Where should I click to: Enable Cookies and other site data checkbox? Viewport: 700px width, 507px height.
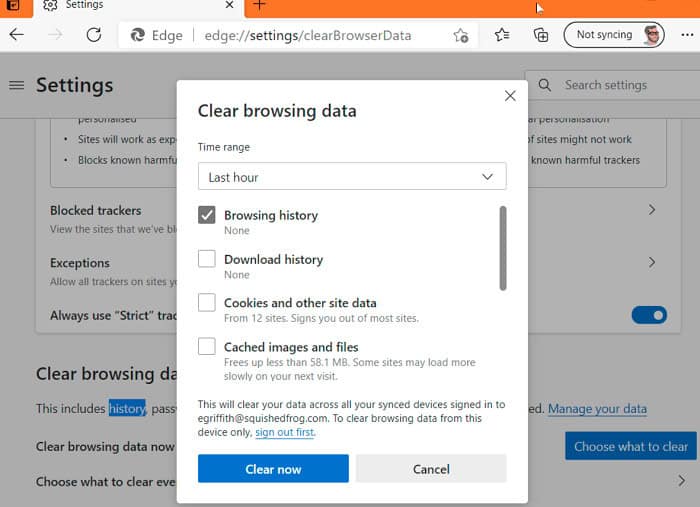pyautogui.click(x=207, y=302)
